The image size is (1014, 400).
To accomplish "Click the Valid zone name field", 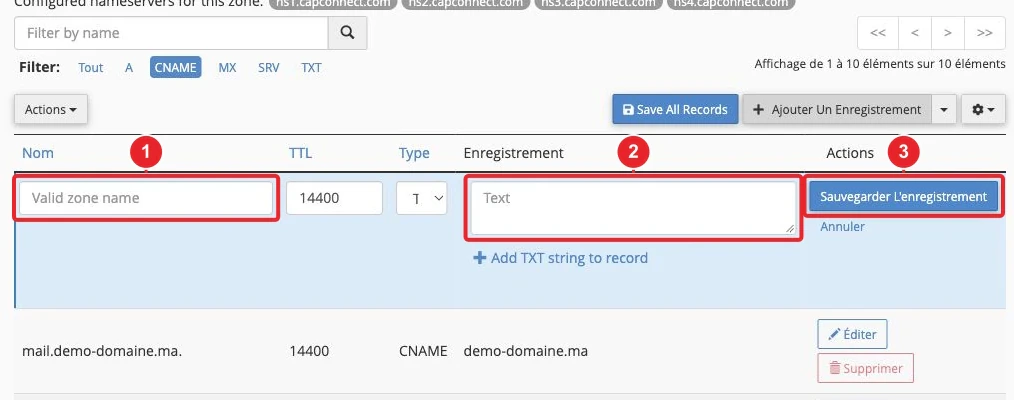I will [146, 198].
